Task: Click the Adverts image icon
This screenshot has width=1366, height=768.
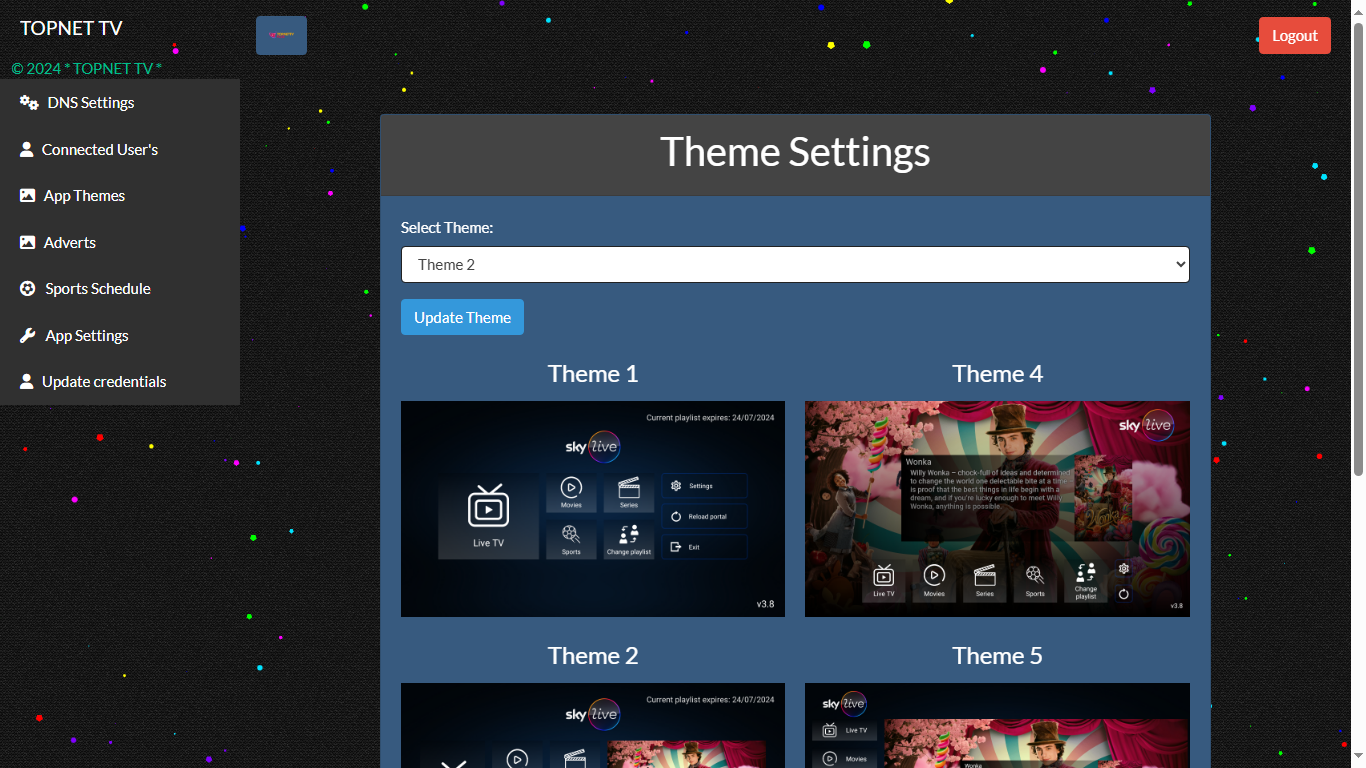Action: (x=28, y=242)
